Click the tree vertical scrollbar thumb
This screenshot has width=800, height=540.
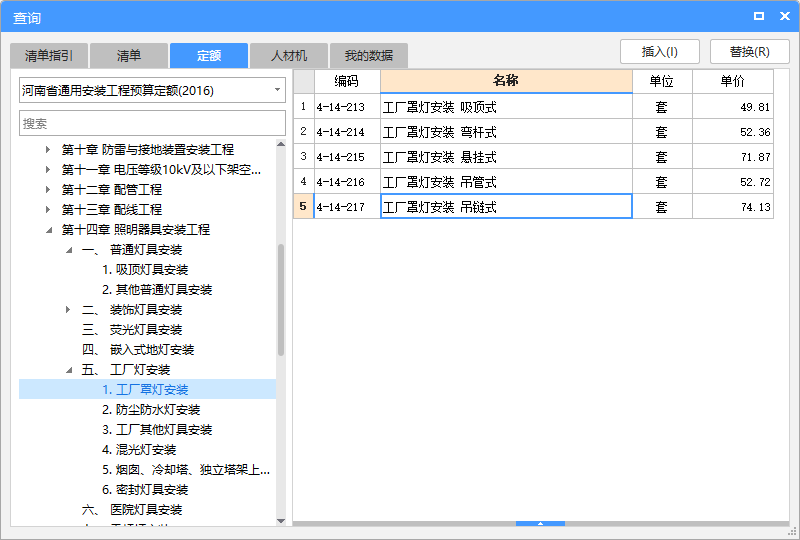pos(281,300)
